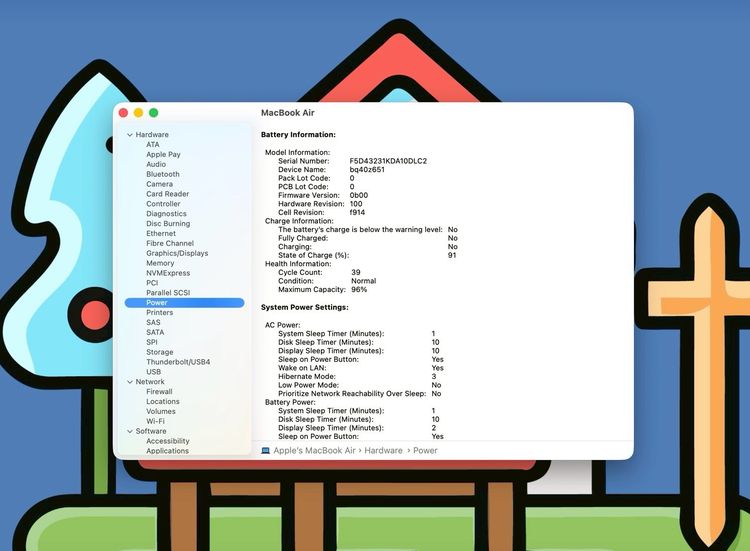The height and width of the screenshot is (551, 750).
Task: Collapse the Software section chevron
Action: tap(129, 431)
